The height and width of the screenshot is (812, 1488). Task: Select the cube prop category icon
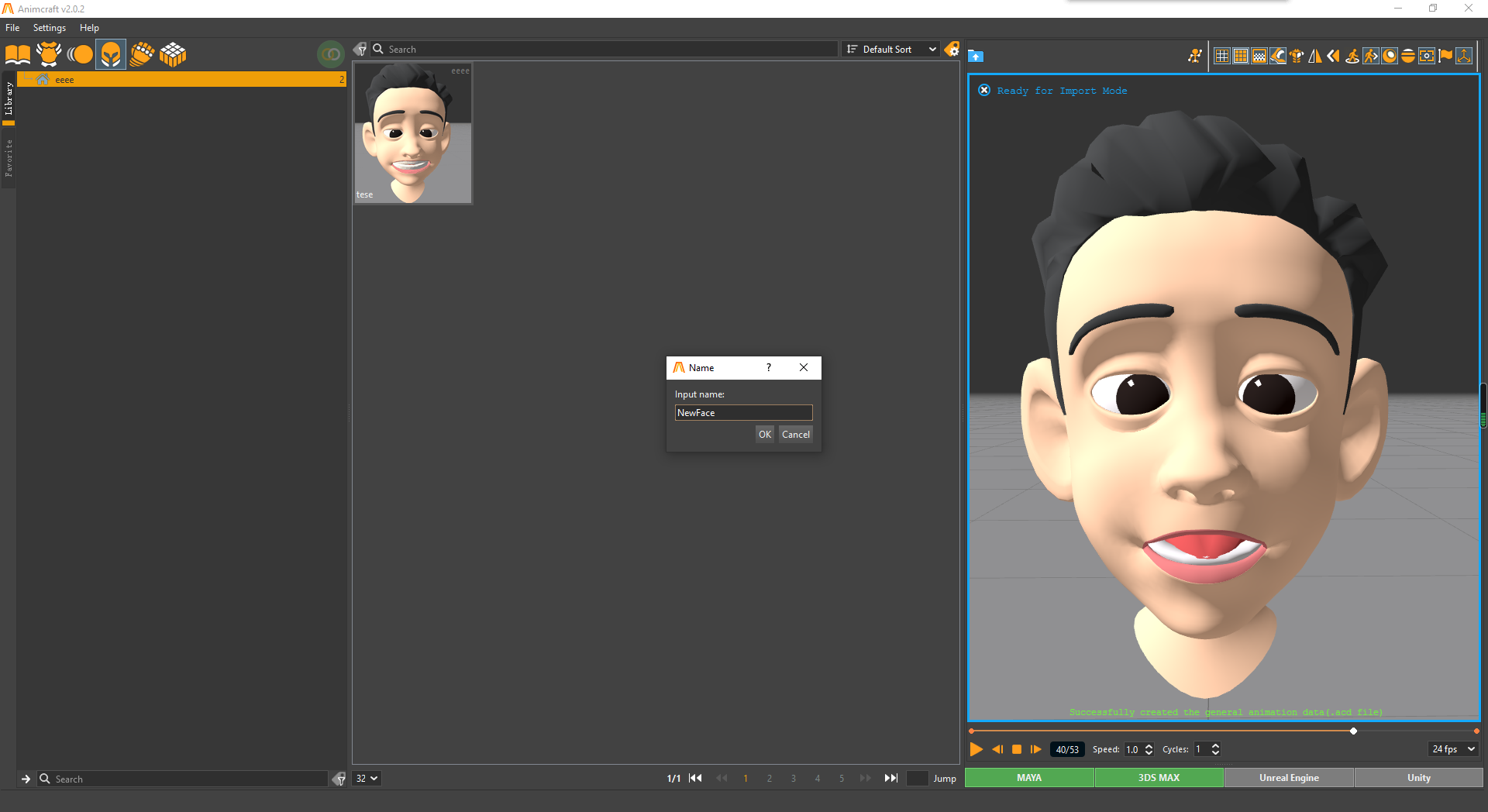coord(173,54)
